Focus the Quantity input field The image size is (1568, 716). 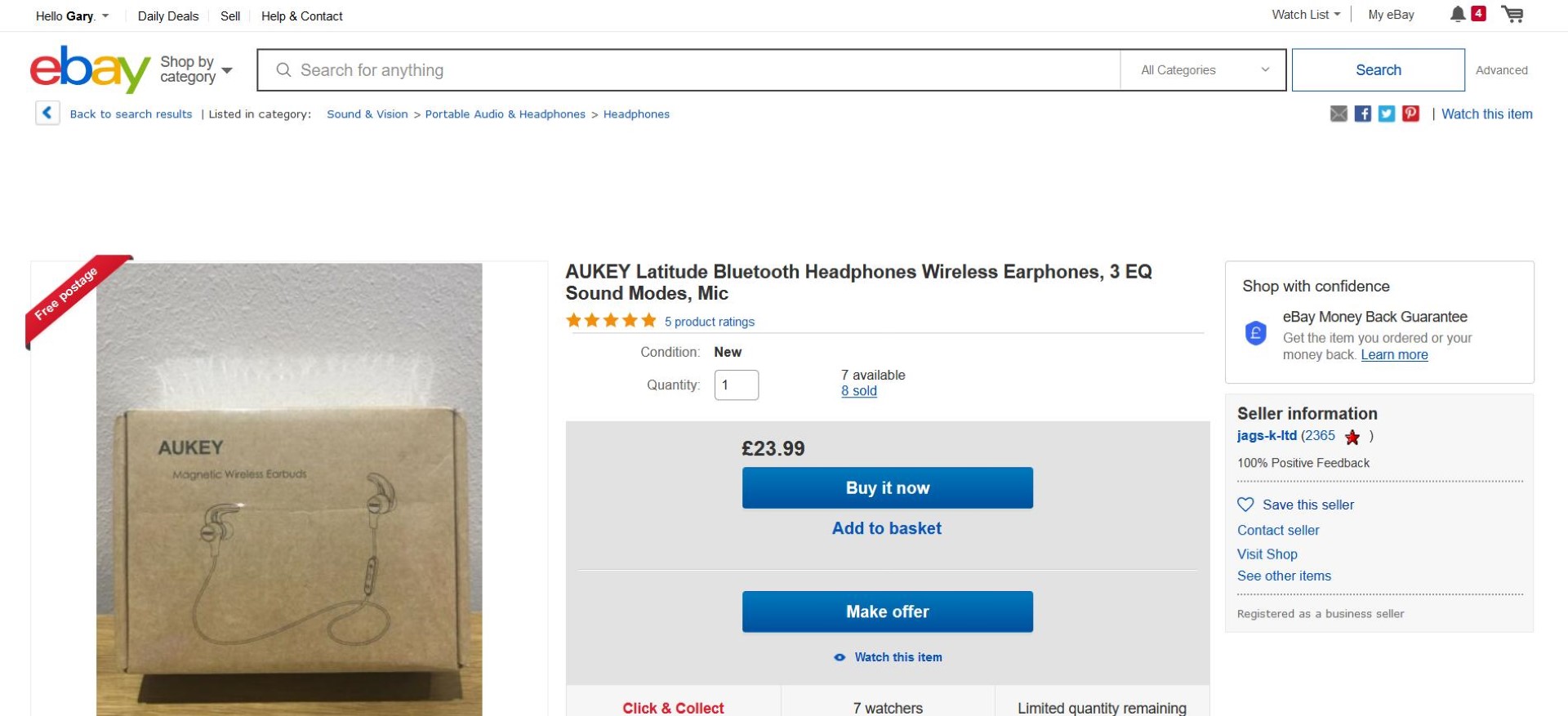737,385
